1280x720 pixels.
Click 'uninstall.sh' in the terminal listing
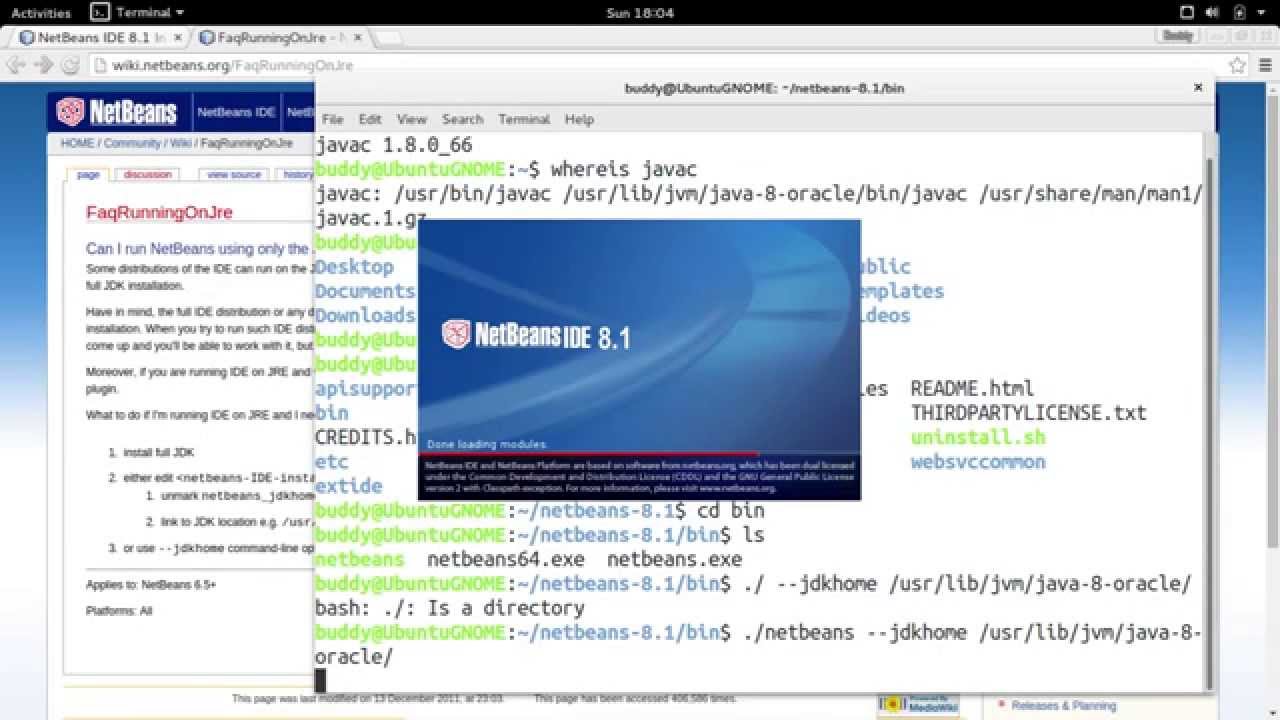[978, 438]
